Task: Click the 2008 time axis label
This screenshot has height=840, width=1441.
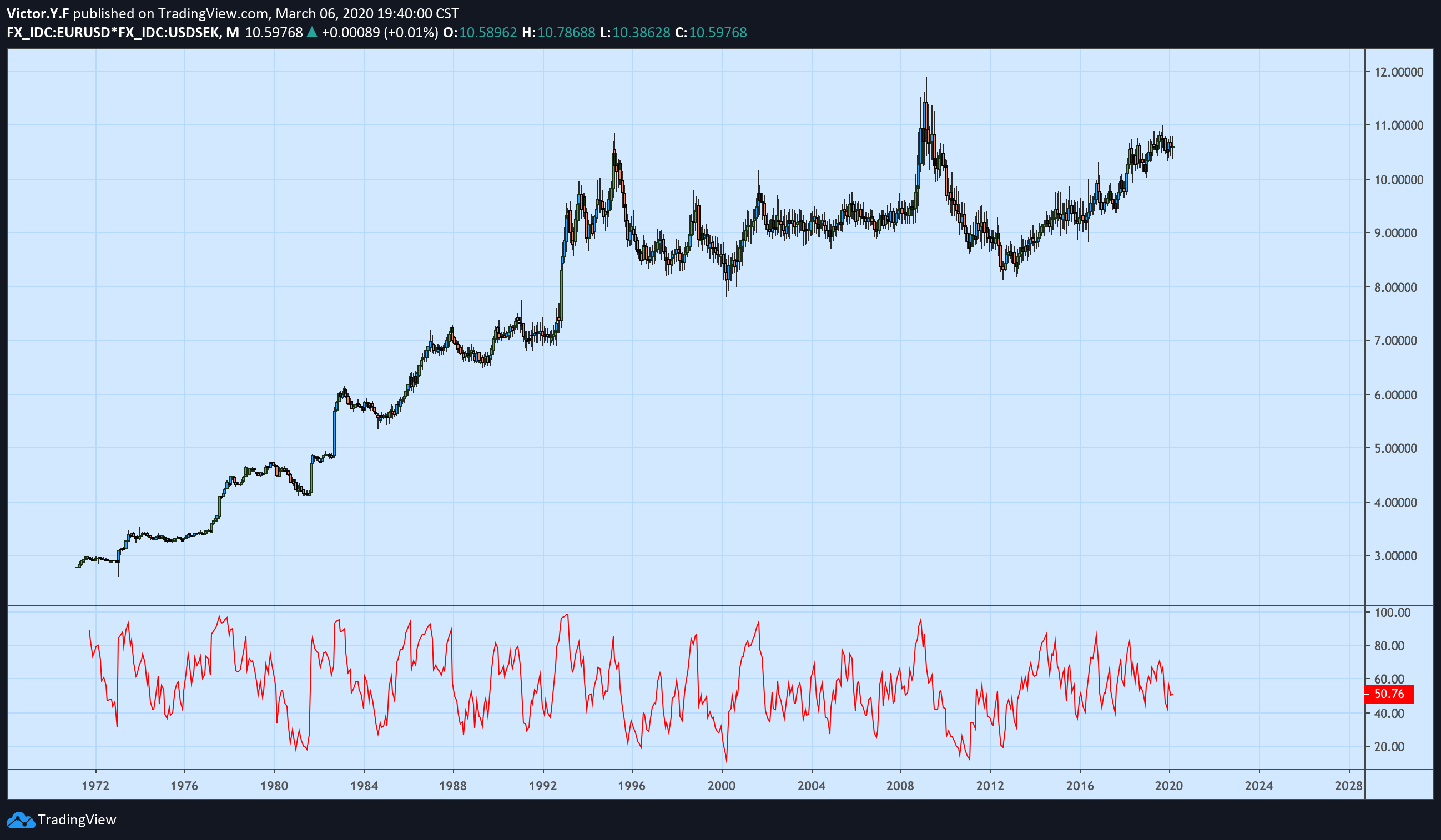Action: click(900, 786)
